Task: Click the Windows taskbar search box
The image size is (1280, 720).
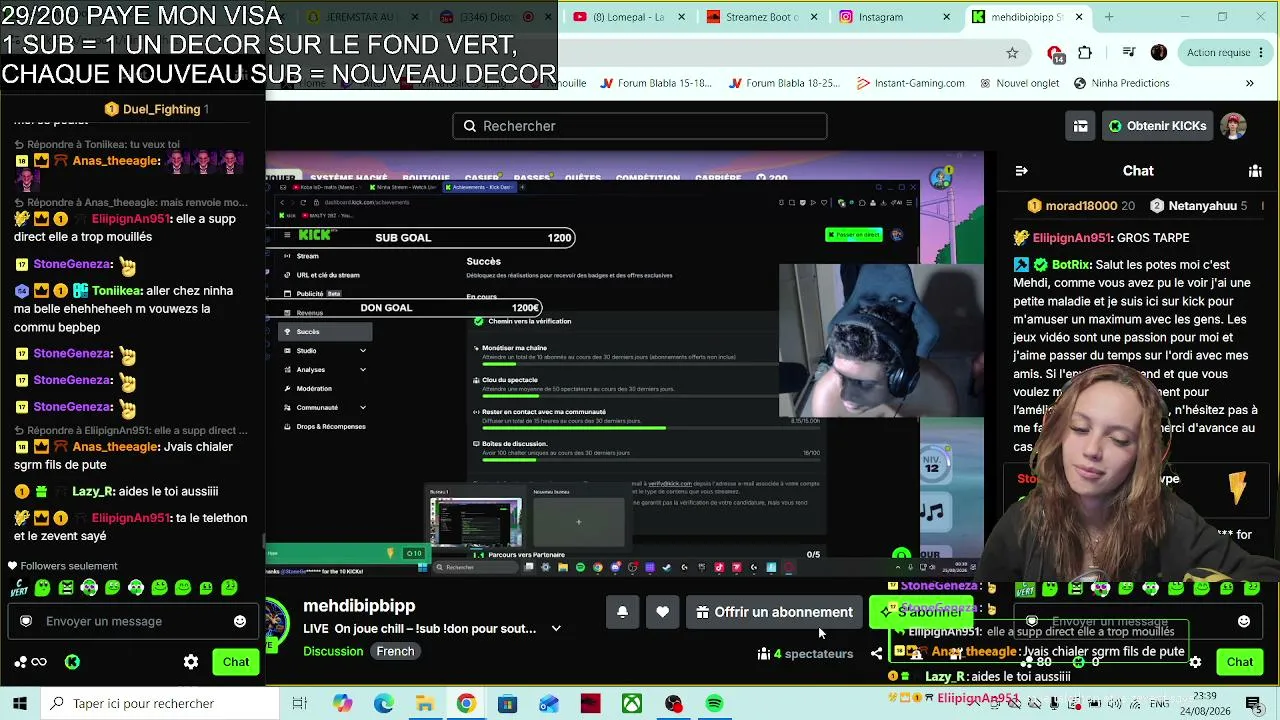Action: pos(160,704)
